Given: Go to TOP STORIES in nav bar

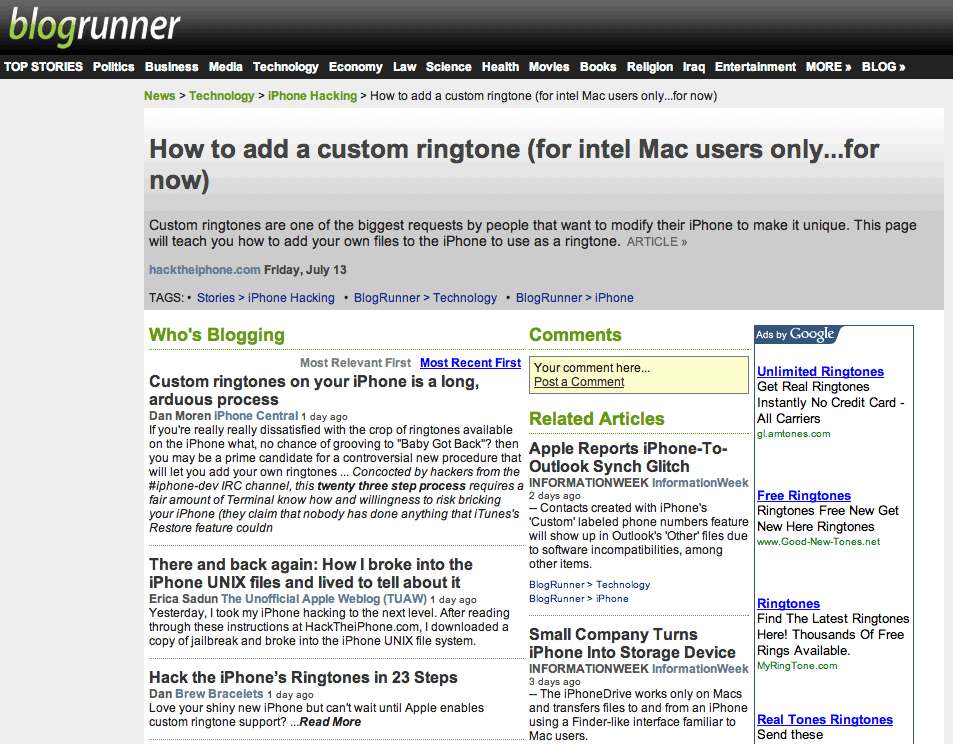Looking at the screenshot, I should (x=43, y=67).
